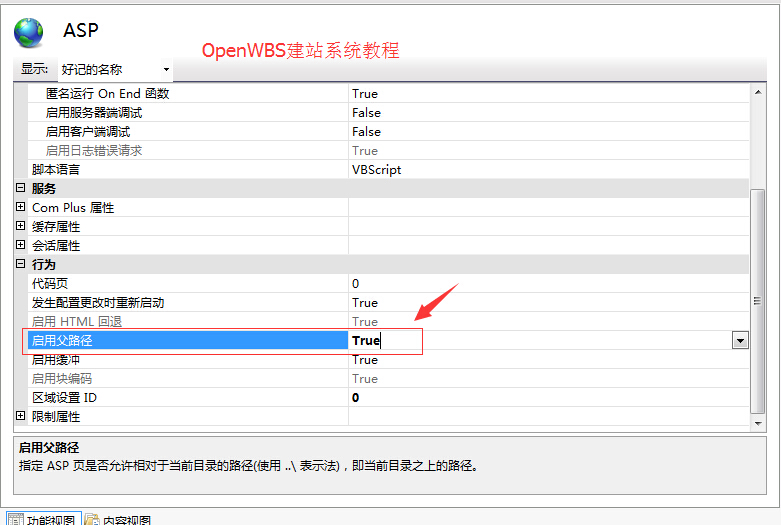Screen dimensions: 781x525
Task: Select the 发生配置更改时重新启动 True value
Action: 365,303
